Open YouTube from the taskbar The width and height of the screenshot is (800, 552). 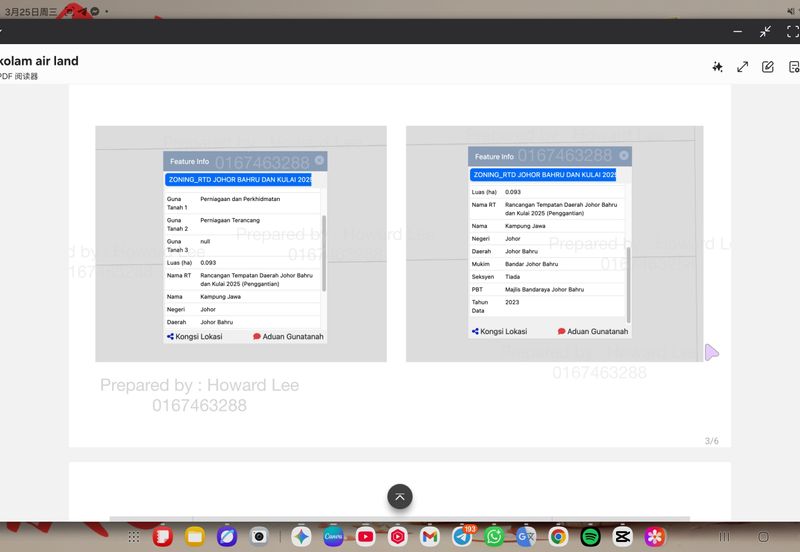point(365,537)
